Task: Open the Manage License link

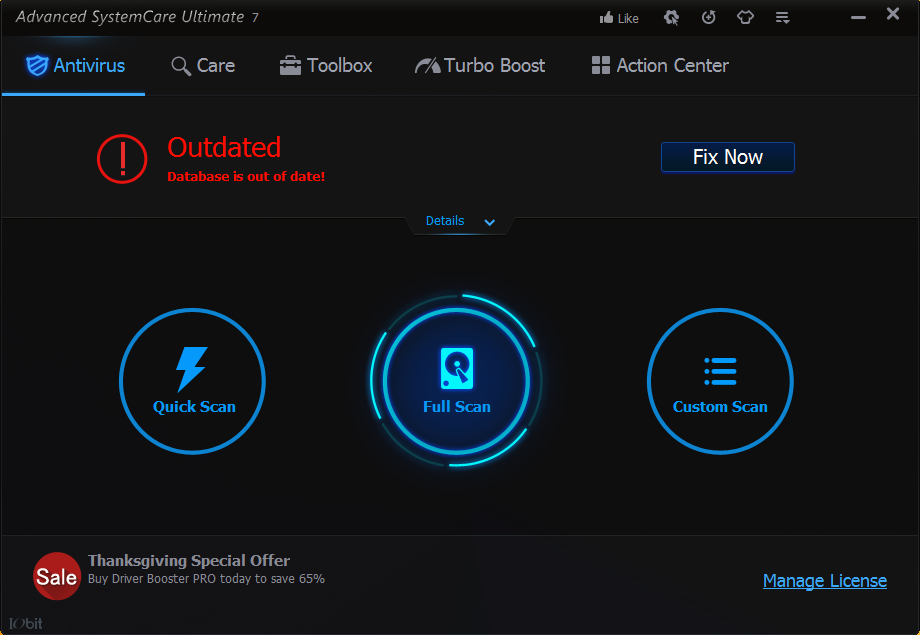Action: [x=824, y=580]
